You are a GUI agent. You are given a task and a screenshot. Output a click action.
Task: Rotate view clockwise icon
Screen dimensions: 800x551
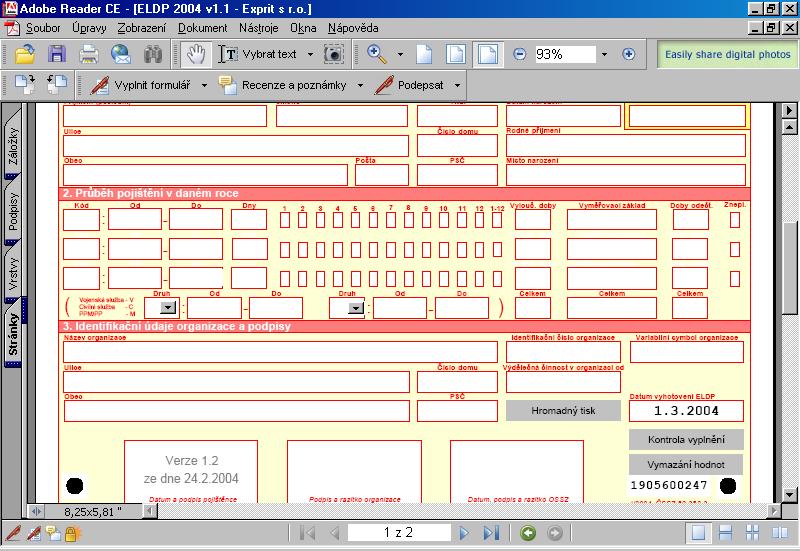(24, 84)
